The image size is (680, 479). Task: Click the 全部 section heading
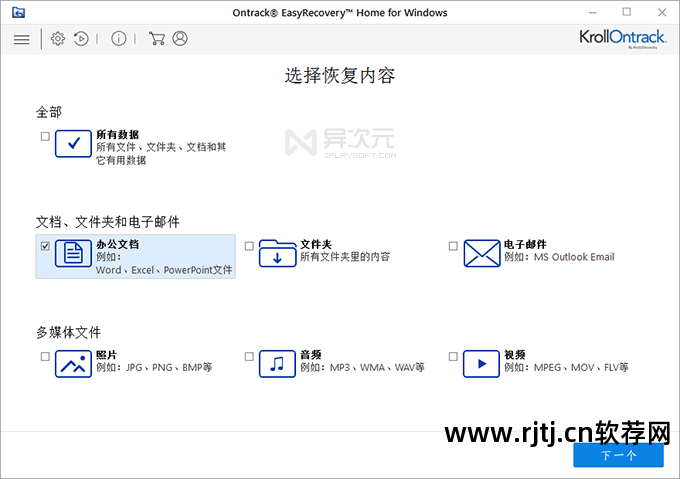(49, 112)
